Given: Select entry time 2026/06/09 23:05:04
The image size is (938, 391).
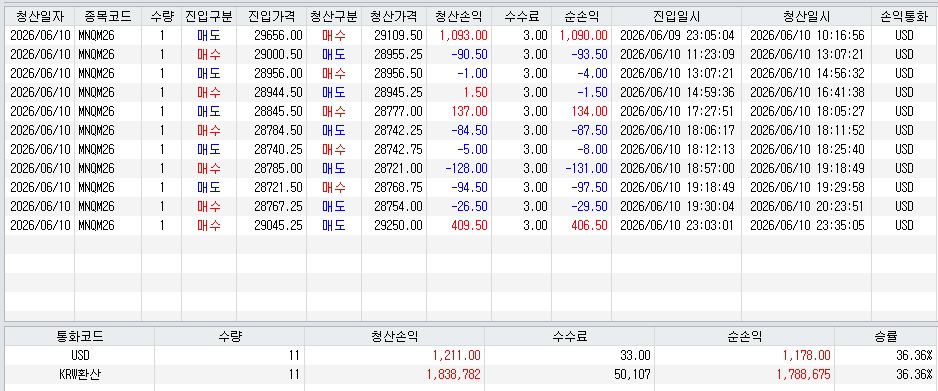Looking at the screenshot, I should click(677, 36).
